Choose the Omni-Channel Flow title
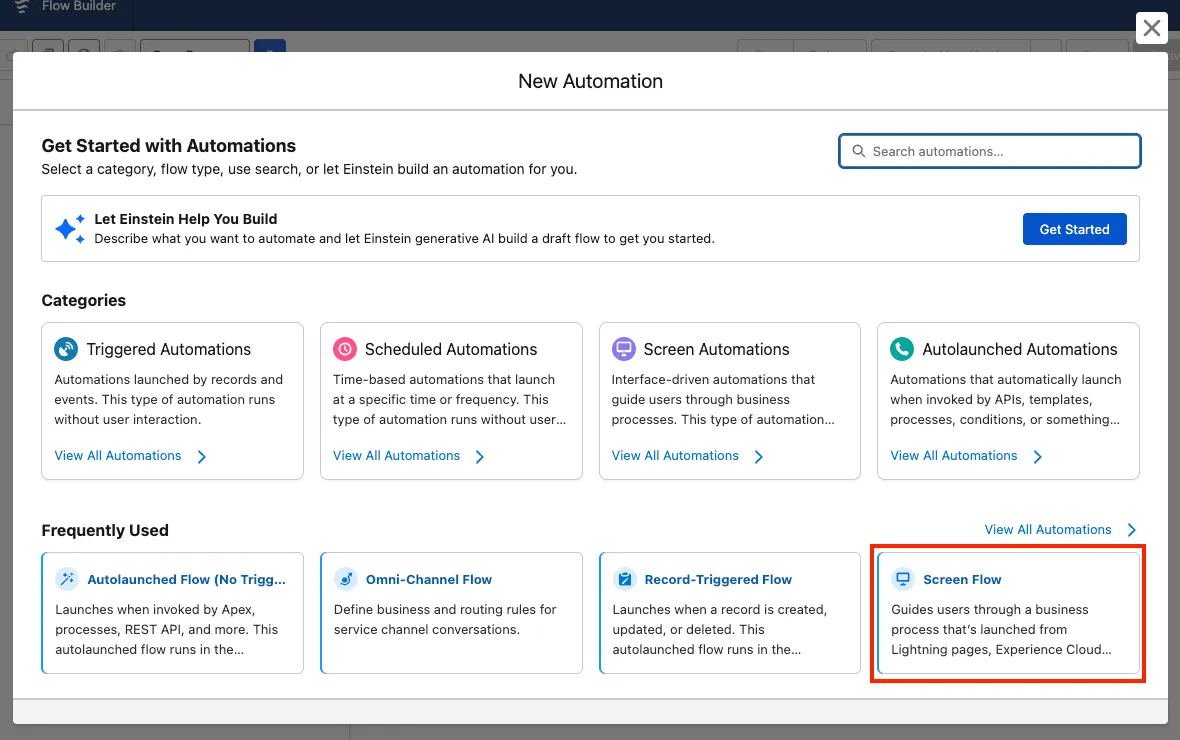 click(428, 579)
